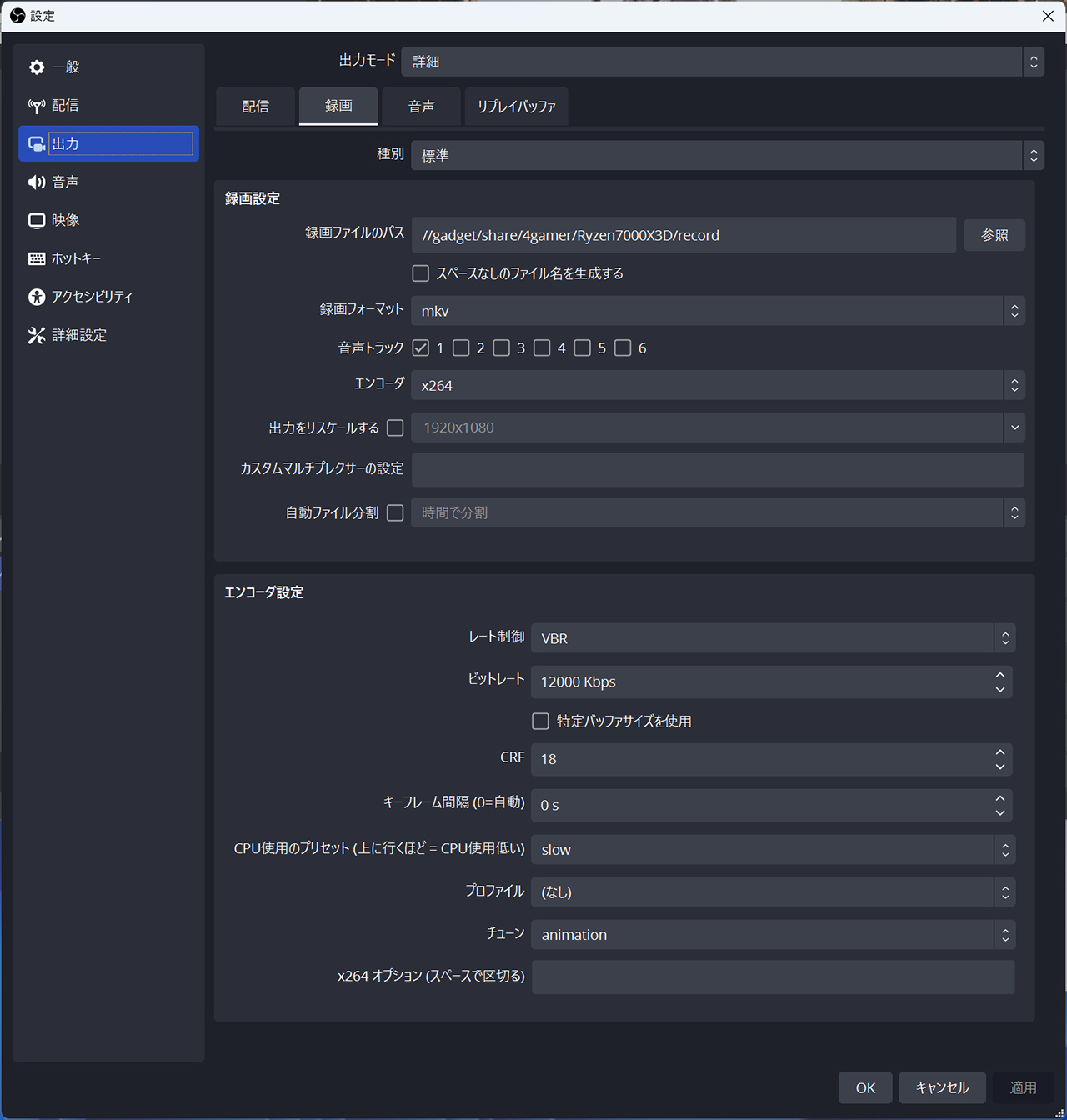Enable 自動ファイル分割 checkbox

pos(396,512)
